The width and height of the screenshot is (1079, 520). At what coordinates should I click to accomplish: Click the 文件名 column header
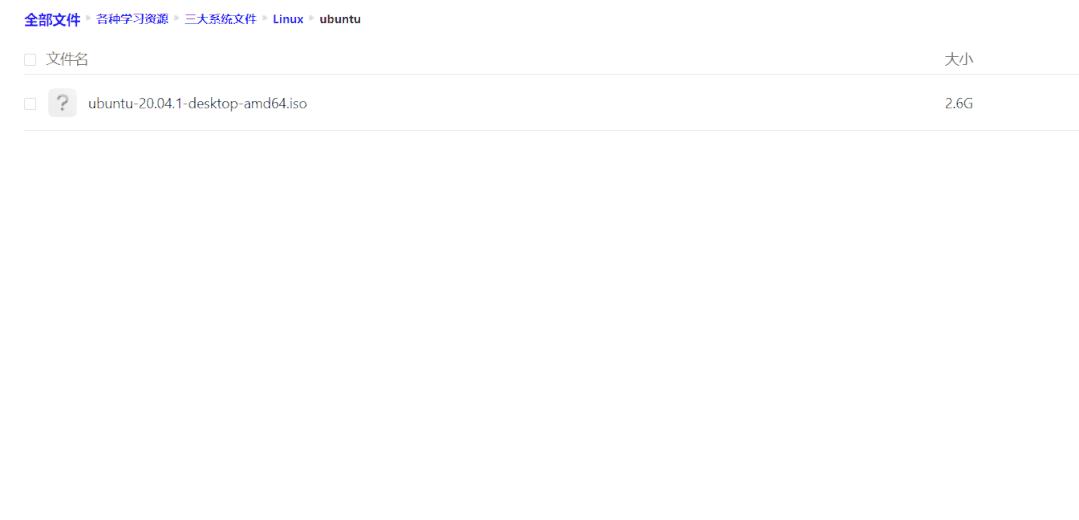67,60
